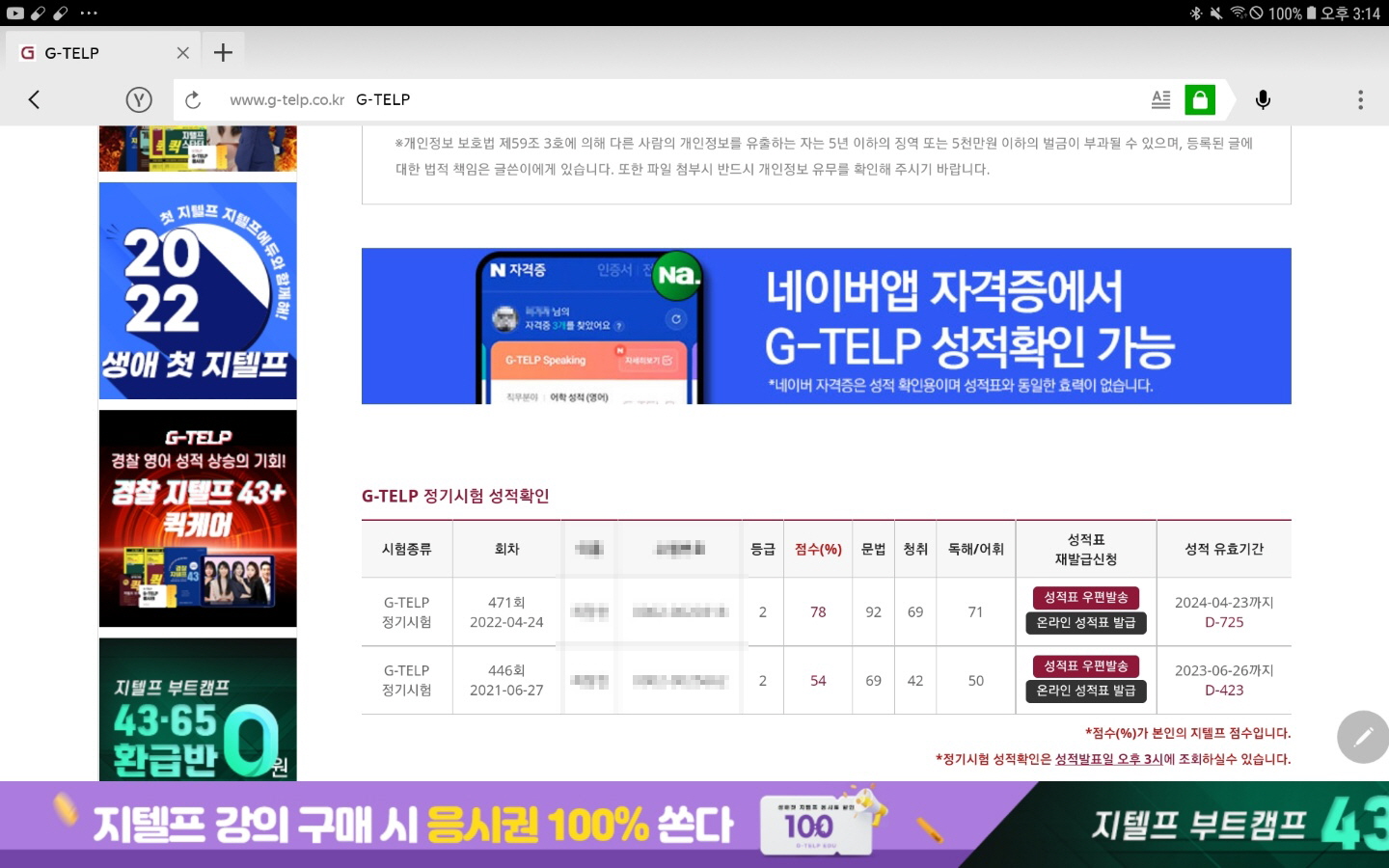
Task: Open the YouTube notification icon in the status bar
Action: (x=14, y=13)
